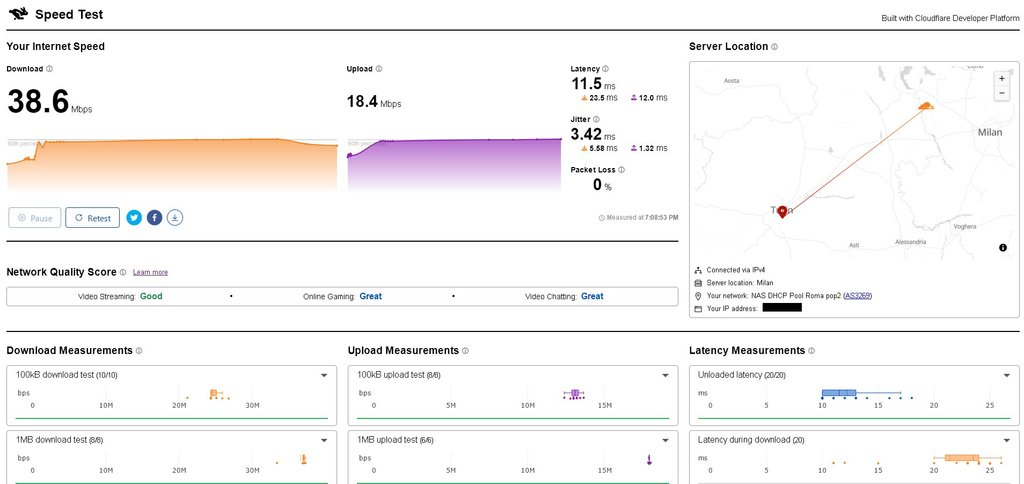The width and height of the screenshot is (1024, 484).
Task: Click the download results icon
Action: [x=175, y=217]
